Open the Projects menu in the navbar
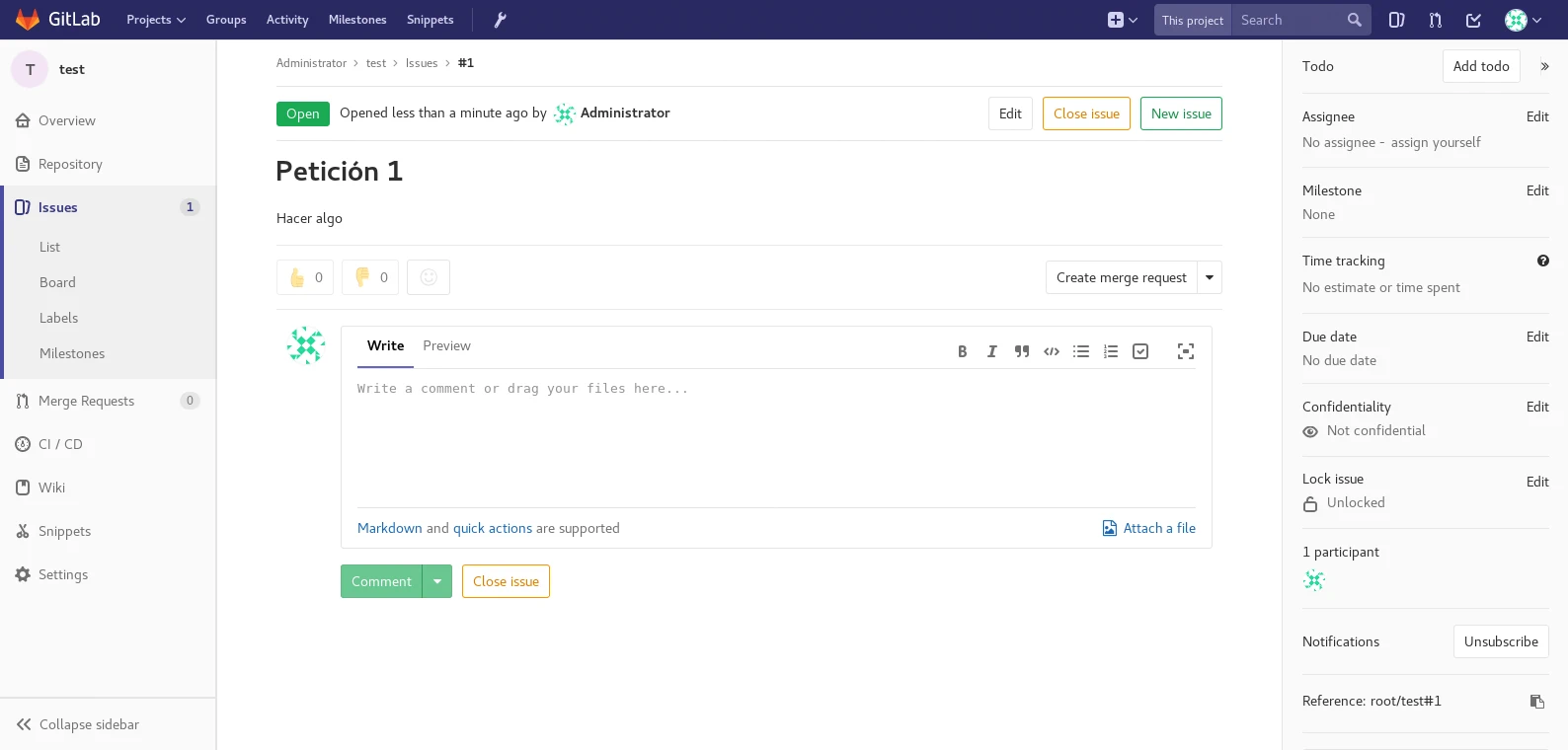1568x750 pixels. coord(156,20)
